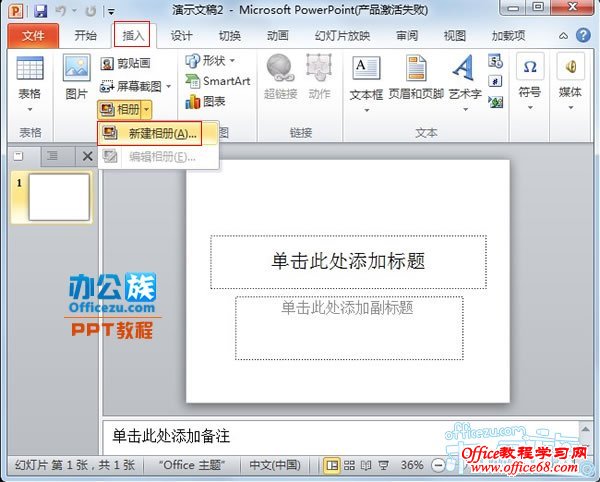Click the notes pane scroll up arrow
The width and height of the screenshot is (600, 482).
click(x=586, y=429)
